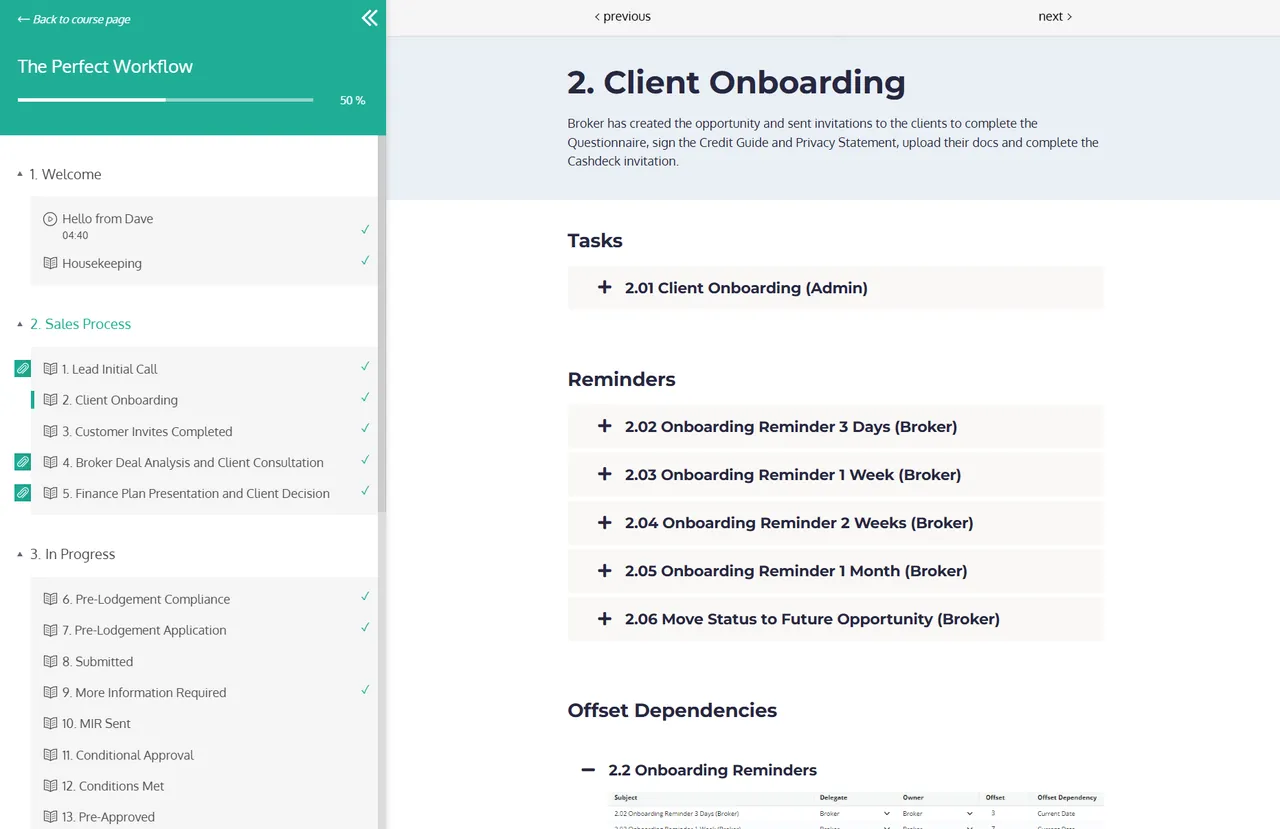The image size is (1280, 829).
Task: Click the book icon beside Pre-Lodgement Compliance
Action: point(50,599)
